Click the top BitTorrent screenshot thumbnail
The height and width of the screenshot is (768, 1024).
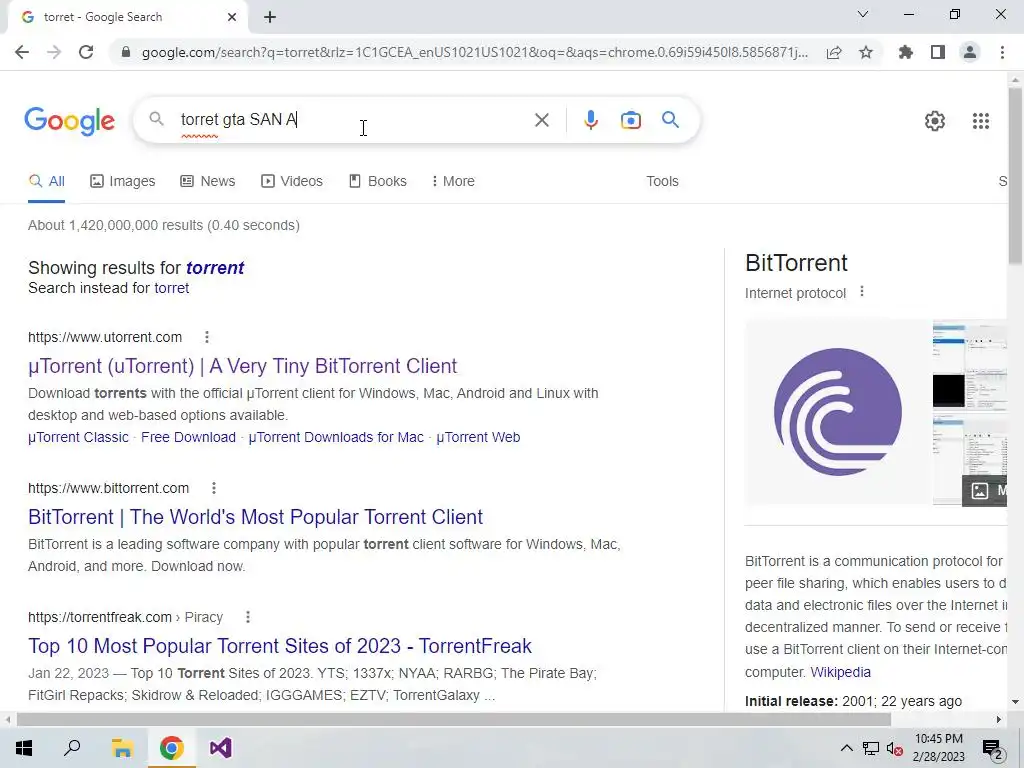coord(970,363)
